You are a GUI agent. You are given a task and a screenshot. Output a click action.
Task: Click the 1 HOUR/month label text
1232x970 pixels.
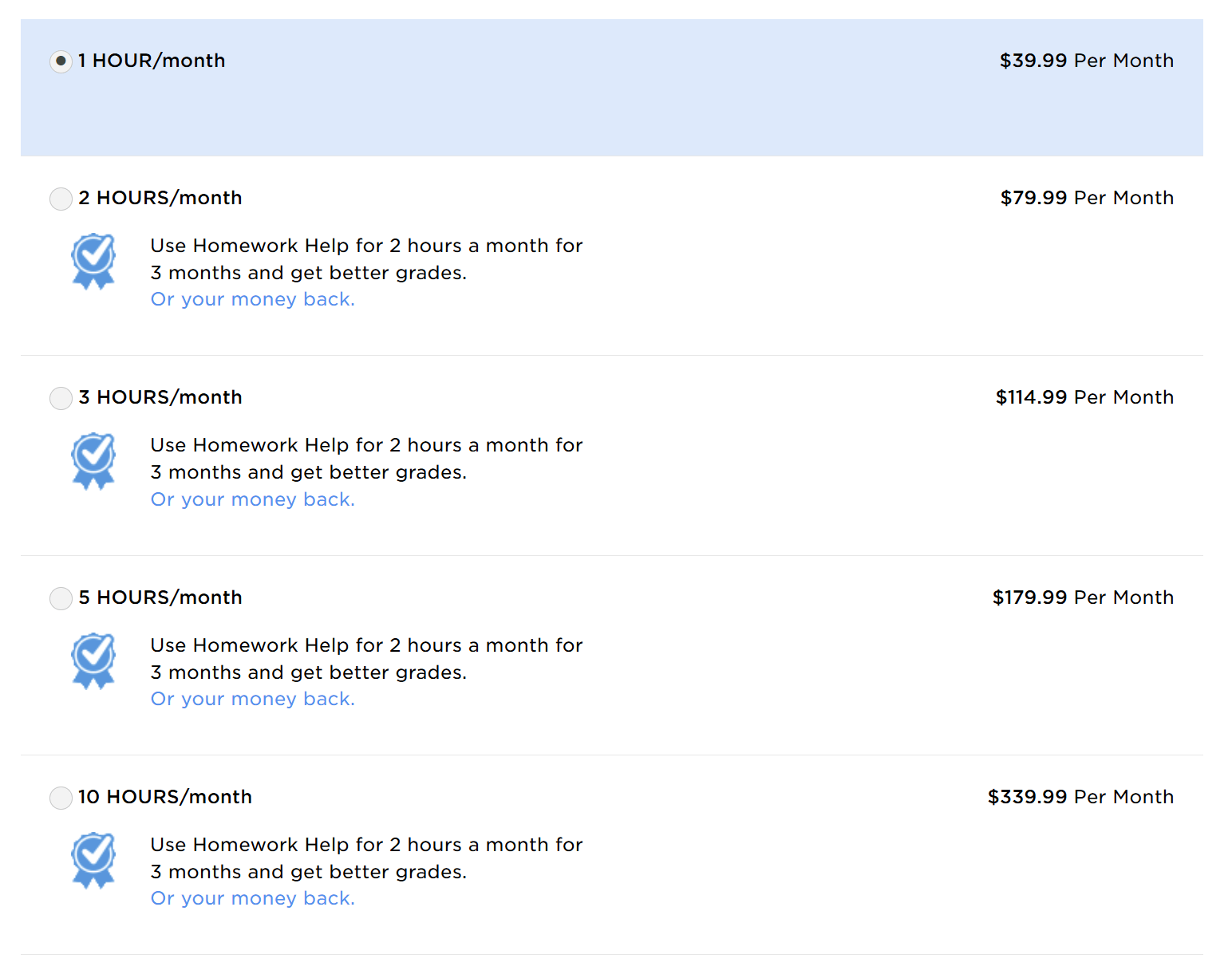tap(152, 61)
